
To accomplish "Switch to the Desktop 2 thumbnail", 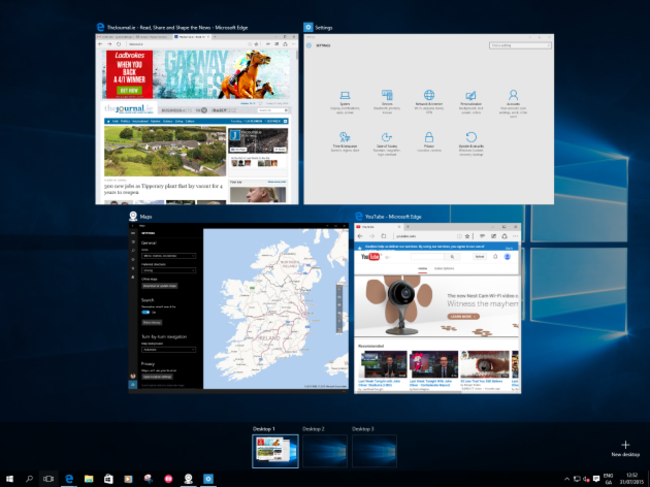I will point(325,451).
